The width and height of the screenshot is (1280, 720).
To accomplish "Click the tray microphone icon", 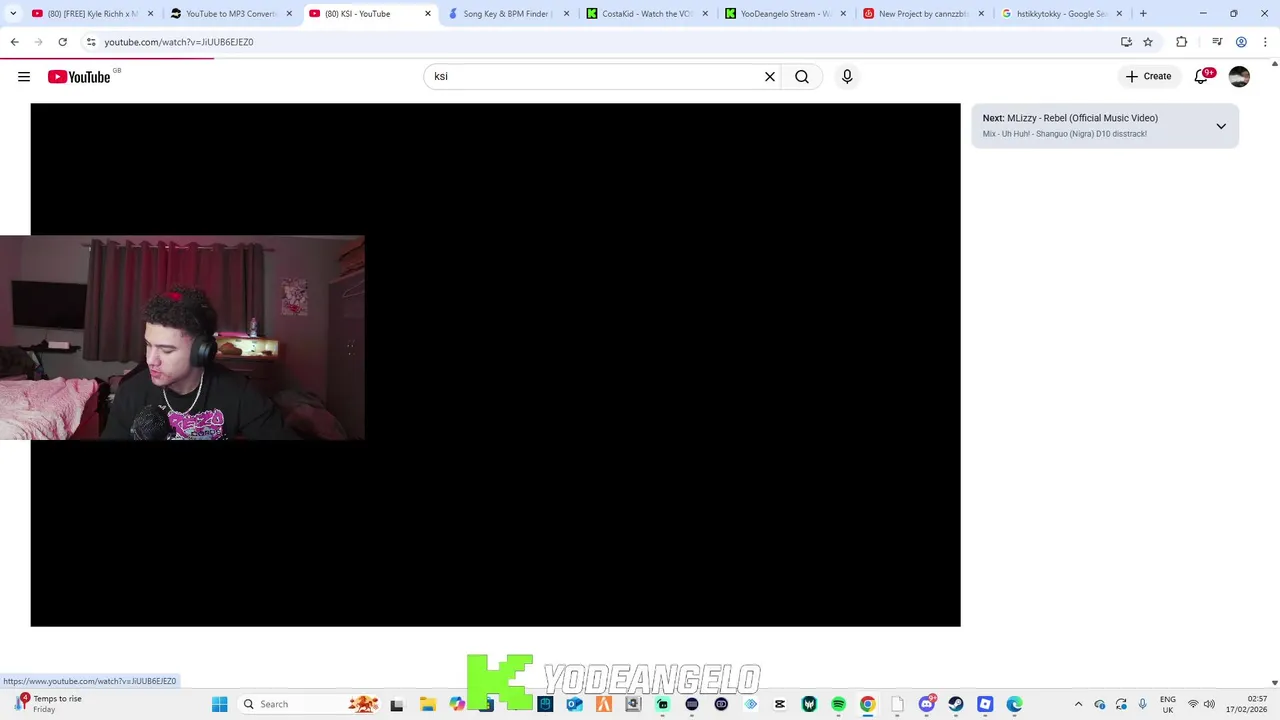I will [1142, 704].
